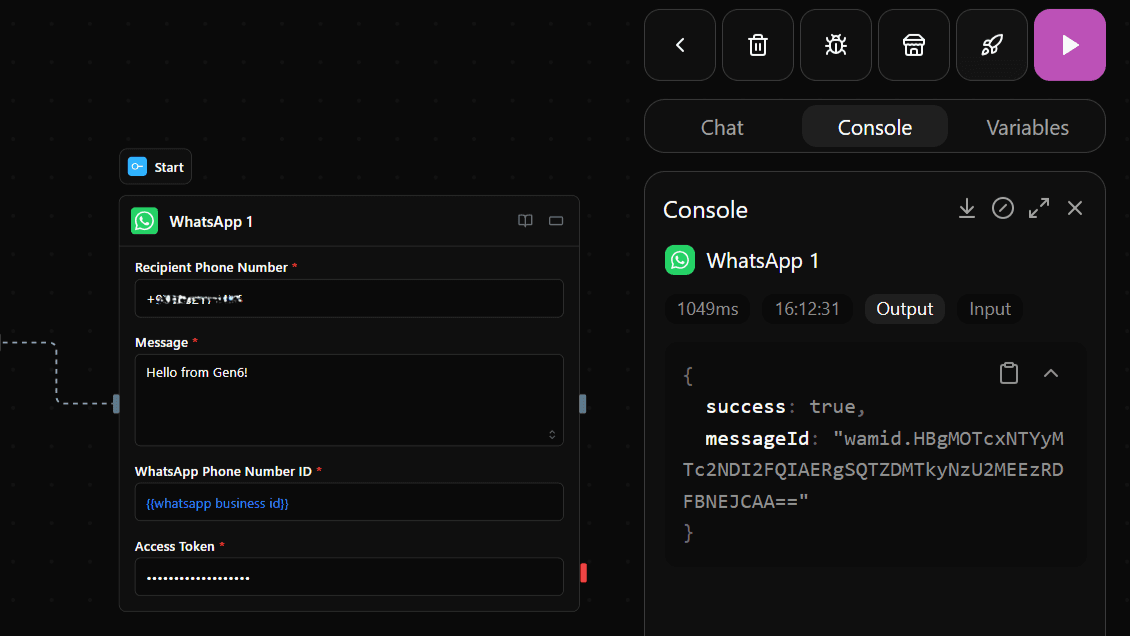This screenshot has height=636, width=1130.
Task: Switch to the Input view in console
Action: coord(989,309)
